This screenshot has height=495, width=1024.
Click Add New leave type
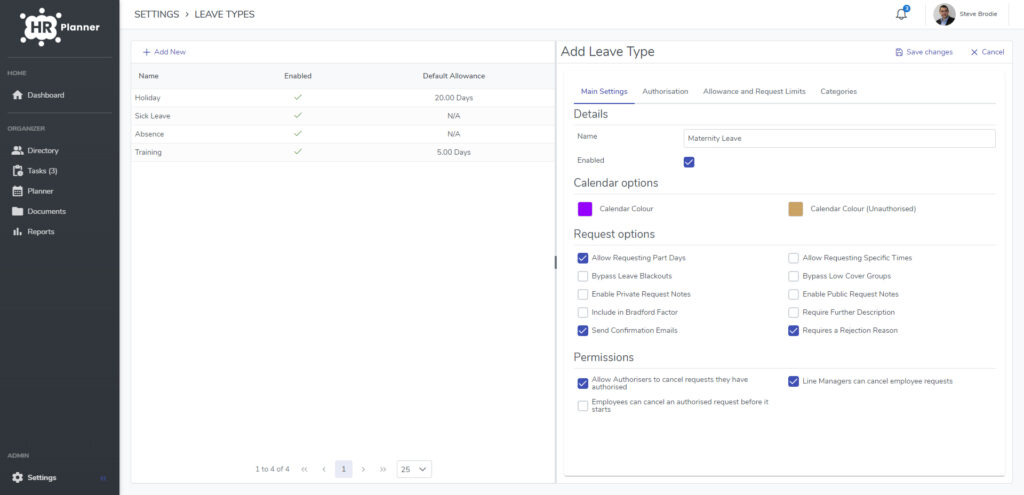(165, 52)
